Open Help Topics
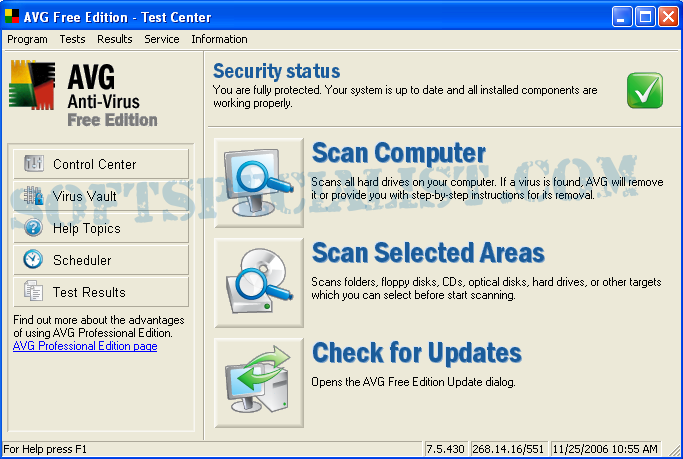 [x=101, y=228]
